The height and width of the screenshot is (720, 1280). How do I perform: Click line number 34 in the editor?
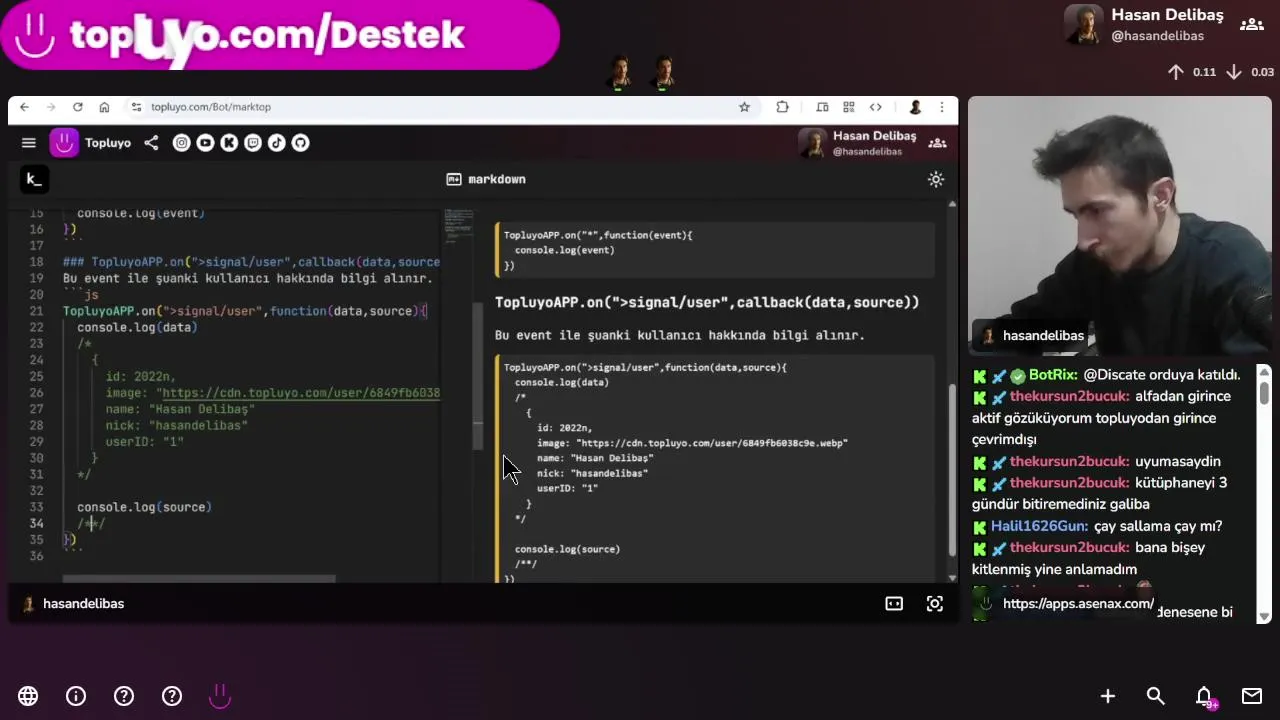36,523
